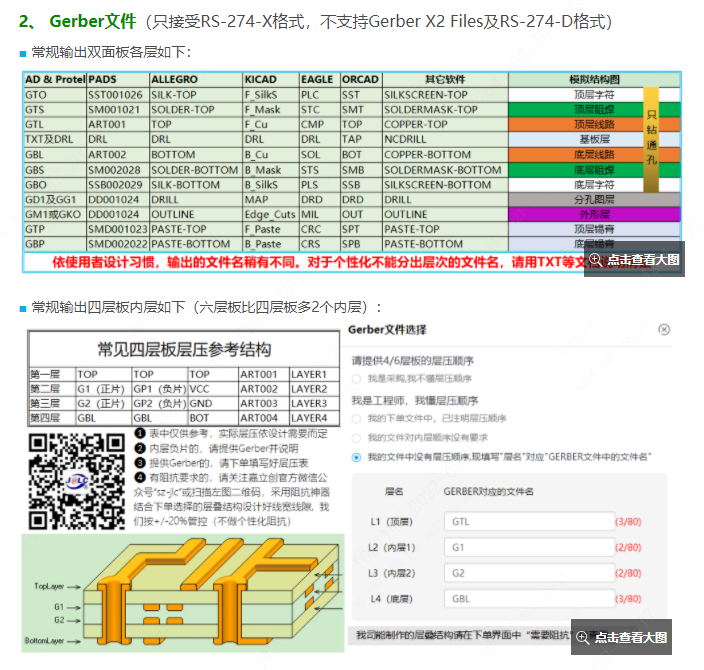Click the orange 顶层线路 color cell
The width and height of the screenshot is (704, 670).
594,125
